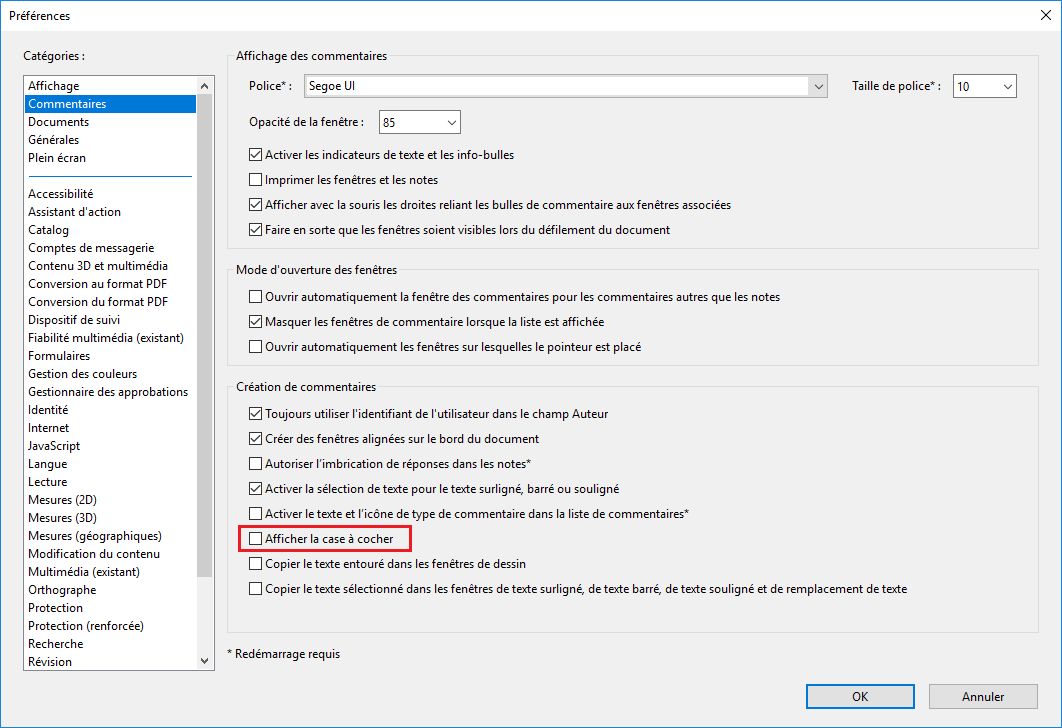Choose Conversion au format PDF
Image resolution: width=1062 pixels, height=728 pixels.
coord(110,284)
